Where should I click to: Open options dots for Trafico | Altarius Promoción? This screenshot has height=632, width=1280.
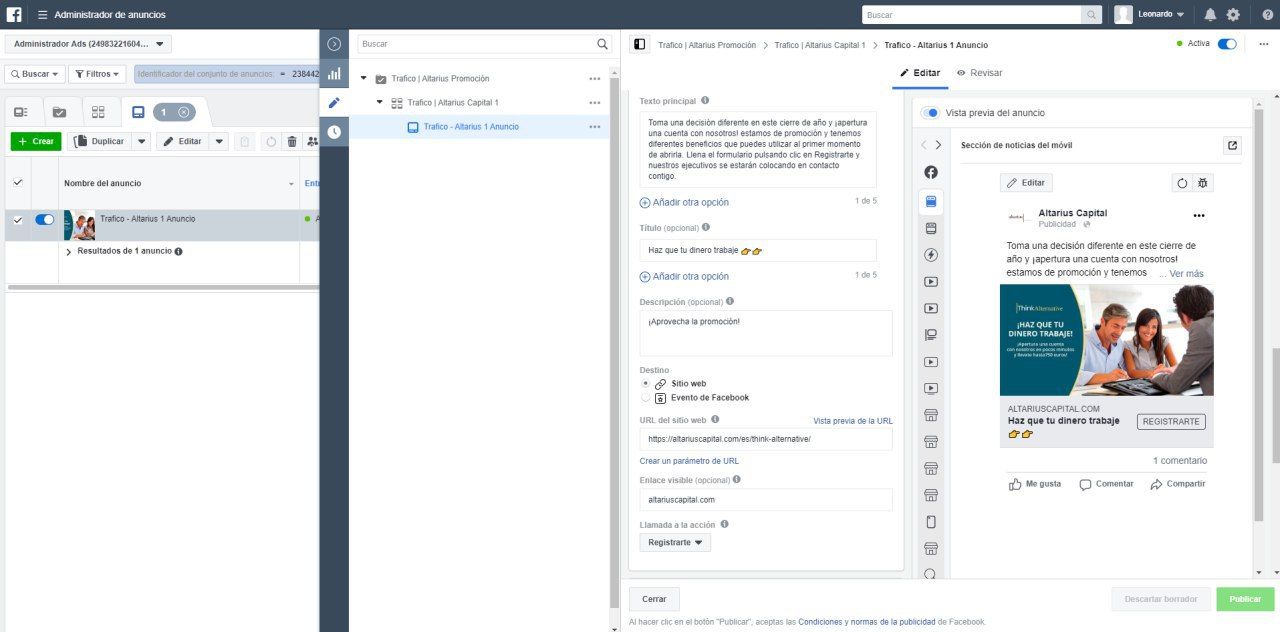click(x=595, y=79)
